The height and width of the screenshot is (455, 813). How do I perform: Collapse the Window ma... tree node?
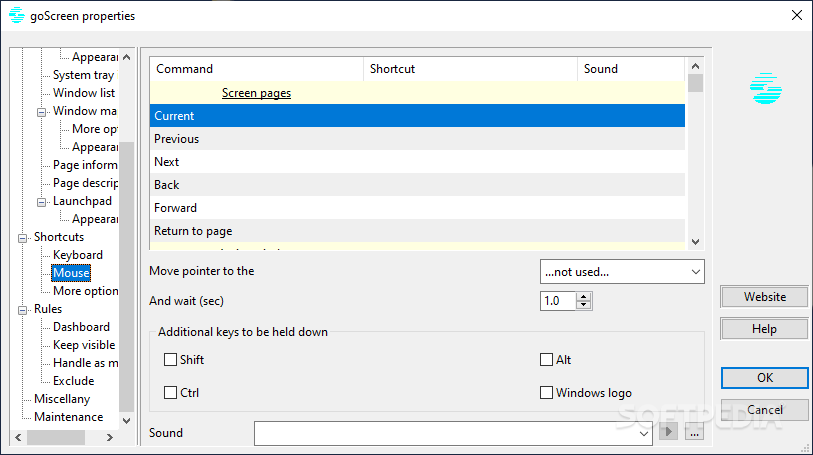point(41,112)
